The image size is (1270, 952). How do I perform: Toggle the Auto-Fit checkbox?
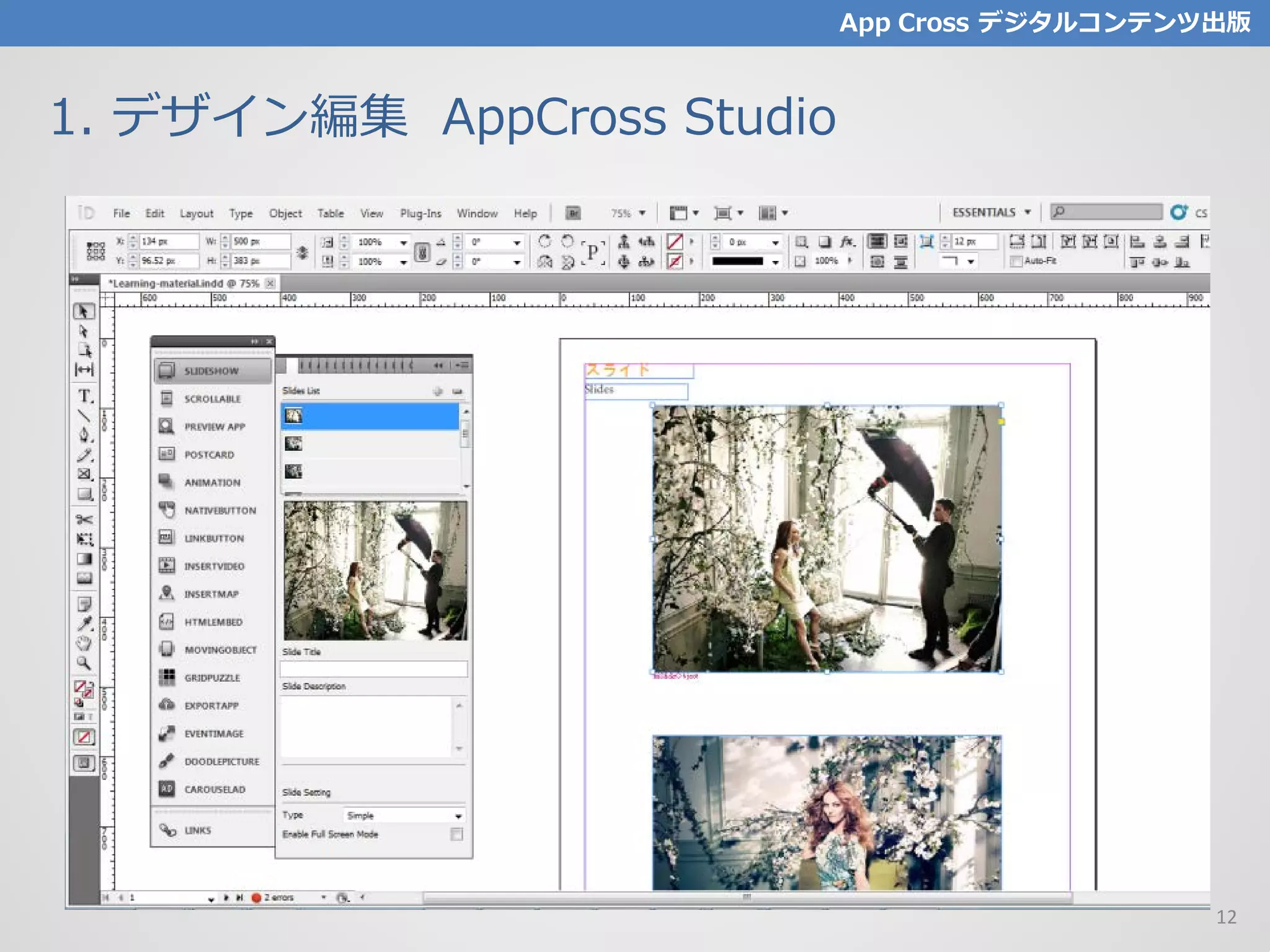(x=1016, y=261)
